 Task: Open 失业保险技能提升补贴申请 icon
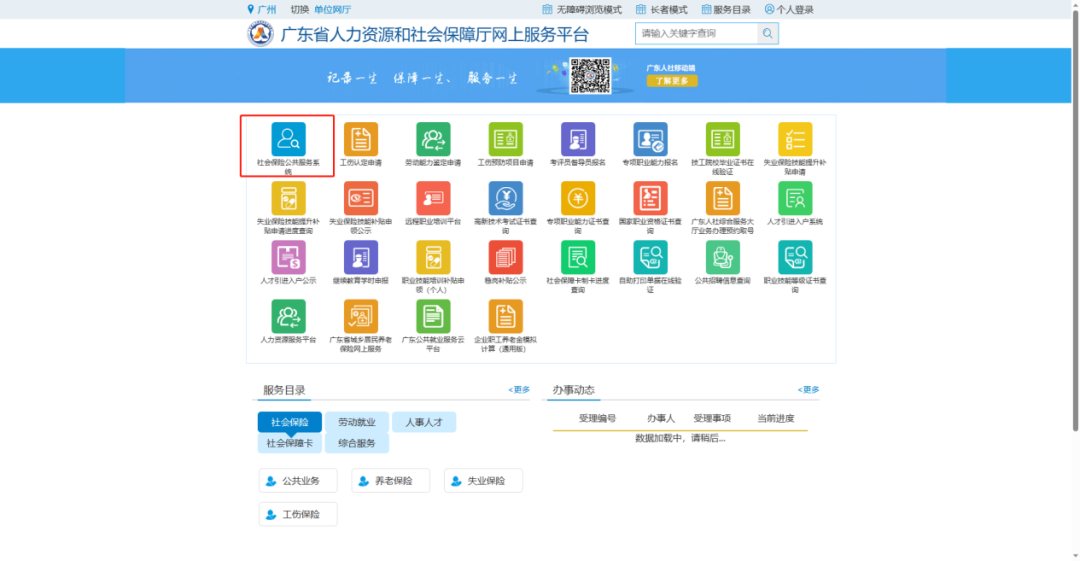795,140
